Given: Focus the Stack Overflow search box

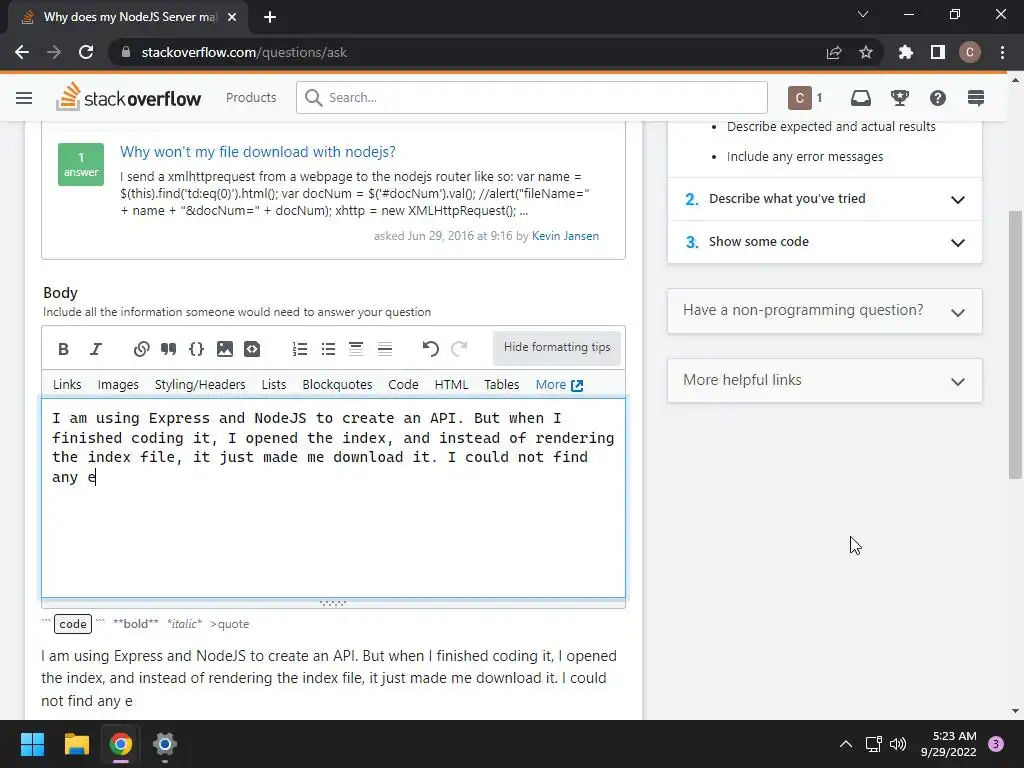Looking at the screenshot, I should [x=532, y=97].
